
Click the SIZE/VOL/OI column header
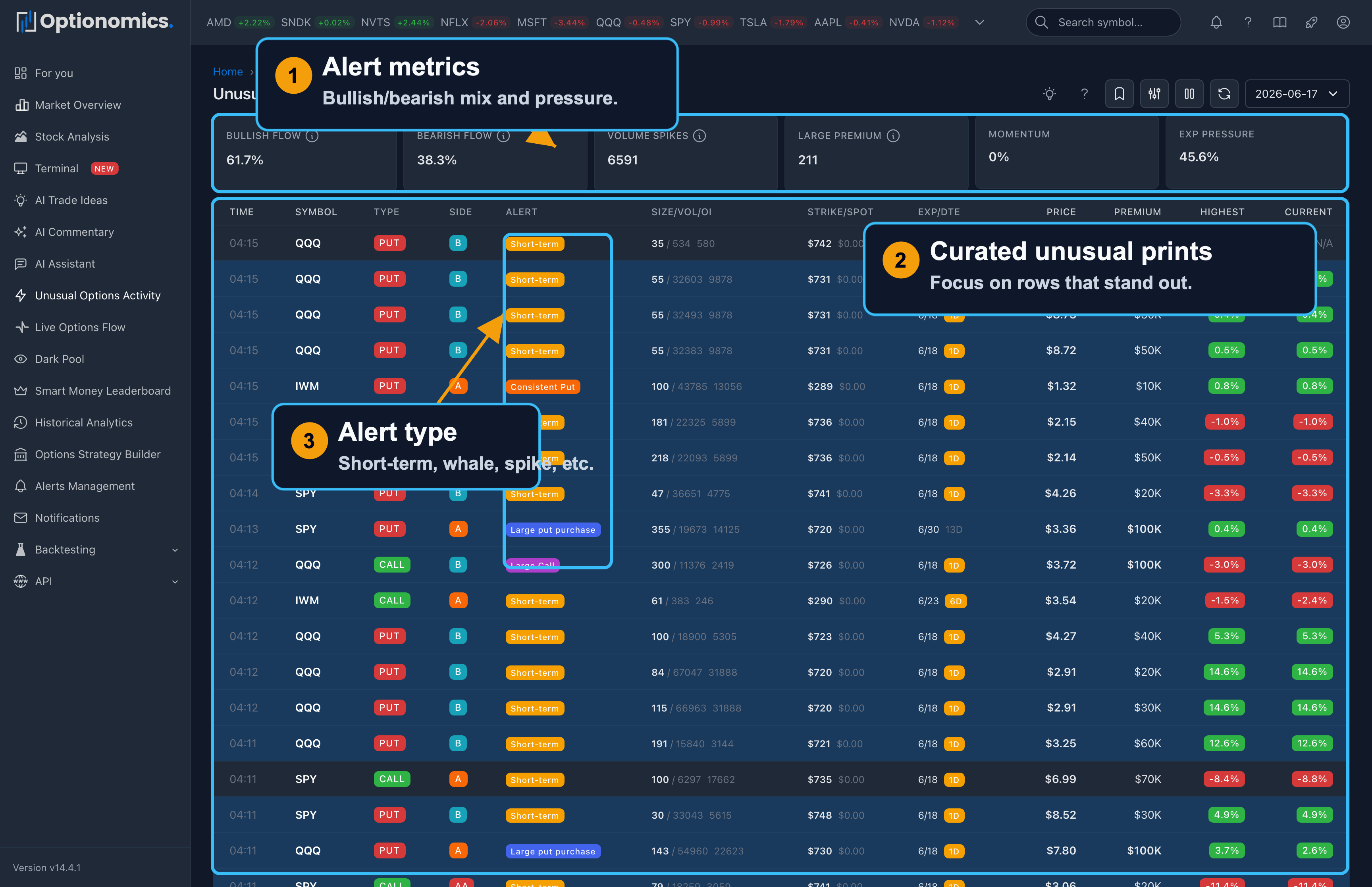point(681,212)
